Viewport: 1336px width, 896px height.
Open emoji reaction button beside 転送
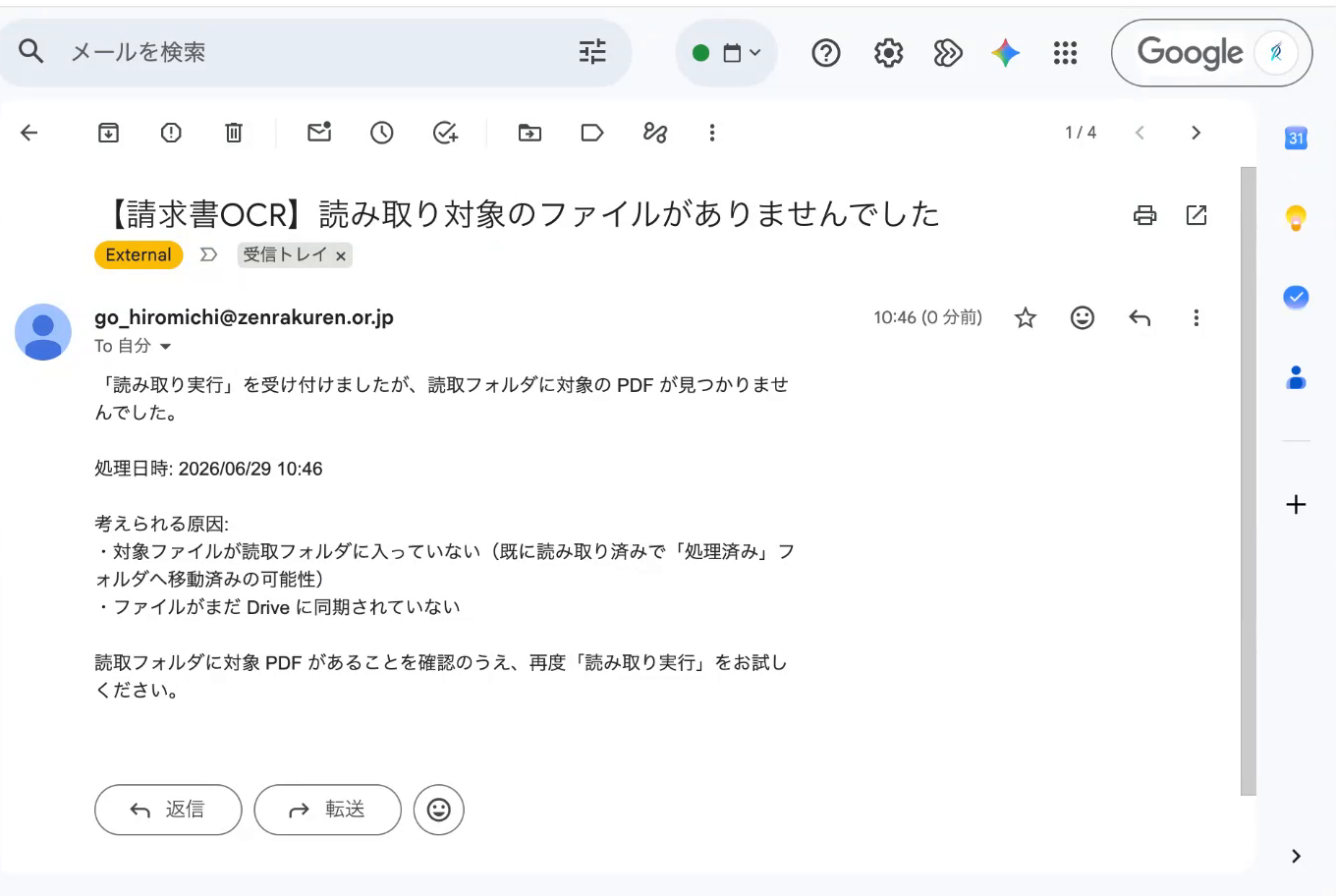pyautogui.click(x=439, y=810)
